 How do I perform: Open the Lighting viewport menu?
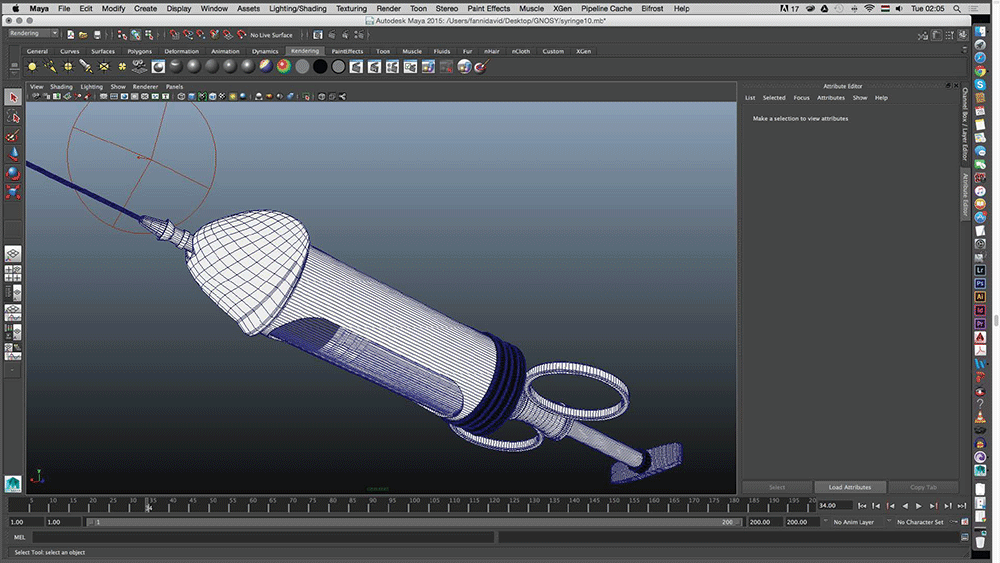tap(91, 87)
